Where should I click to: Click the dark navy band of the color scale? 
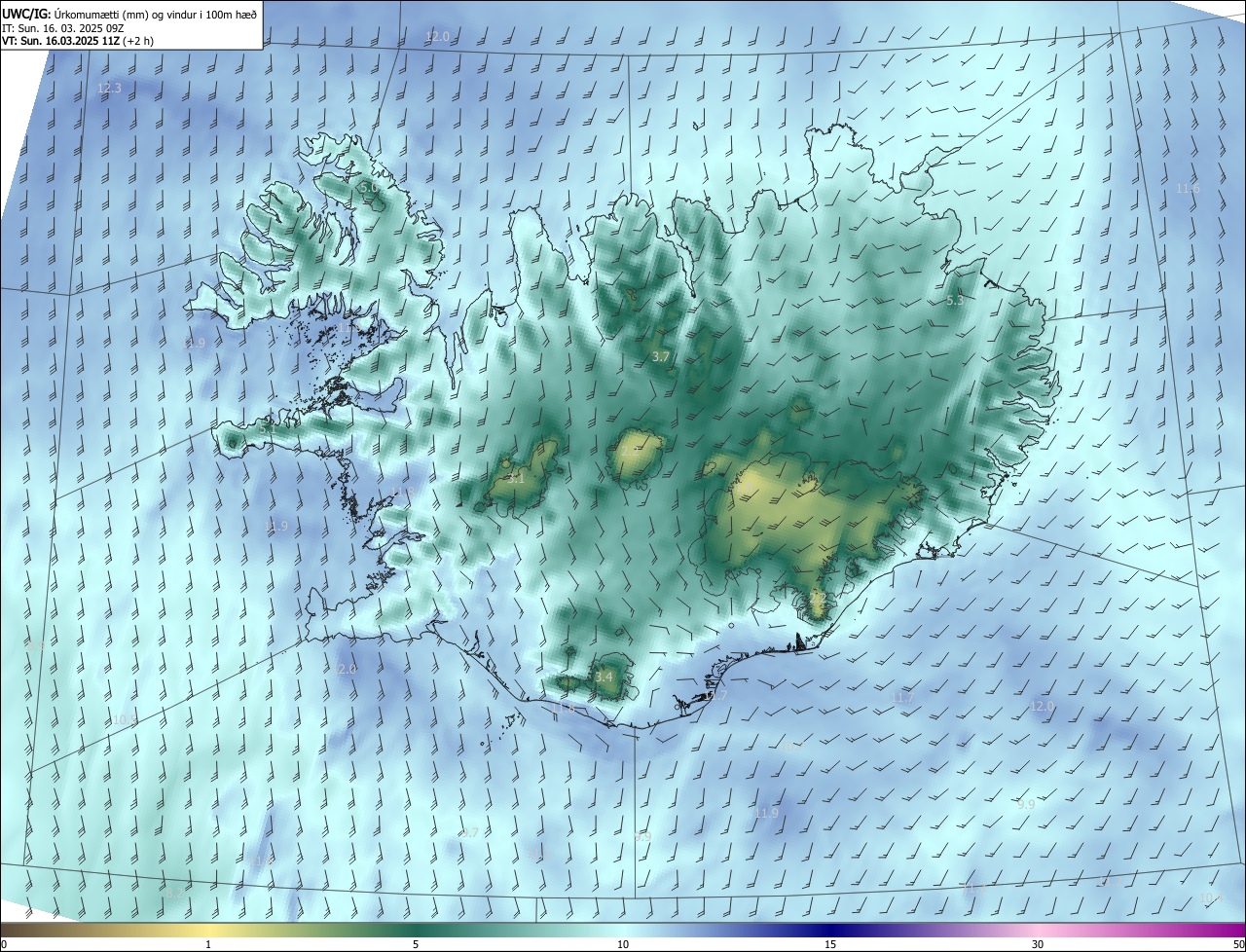[830, 930]
